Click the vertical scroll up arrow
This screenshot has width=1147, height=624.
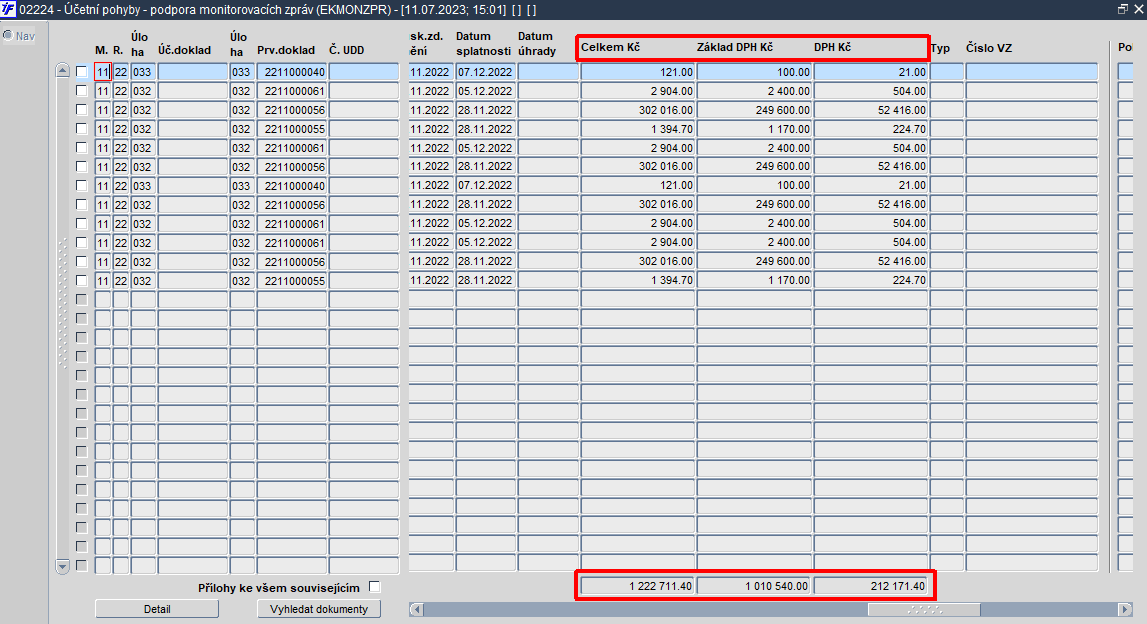point(62,71)
